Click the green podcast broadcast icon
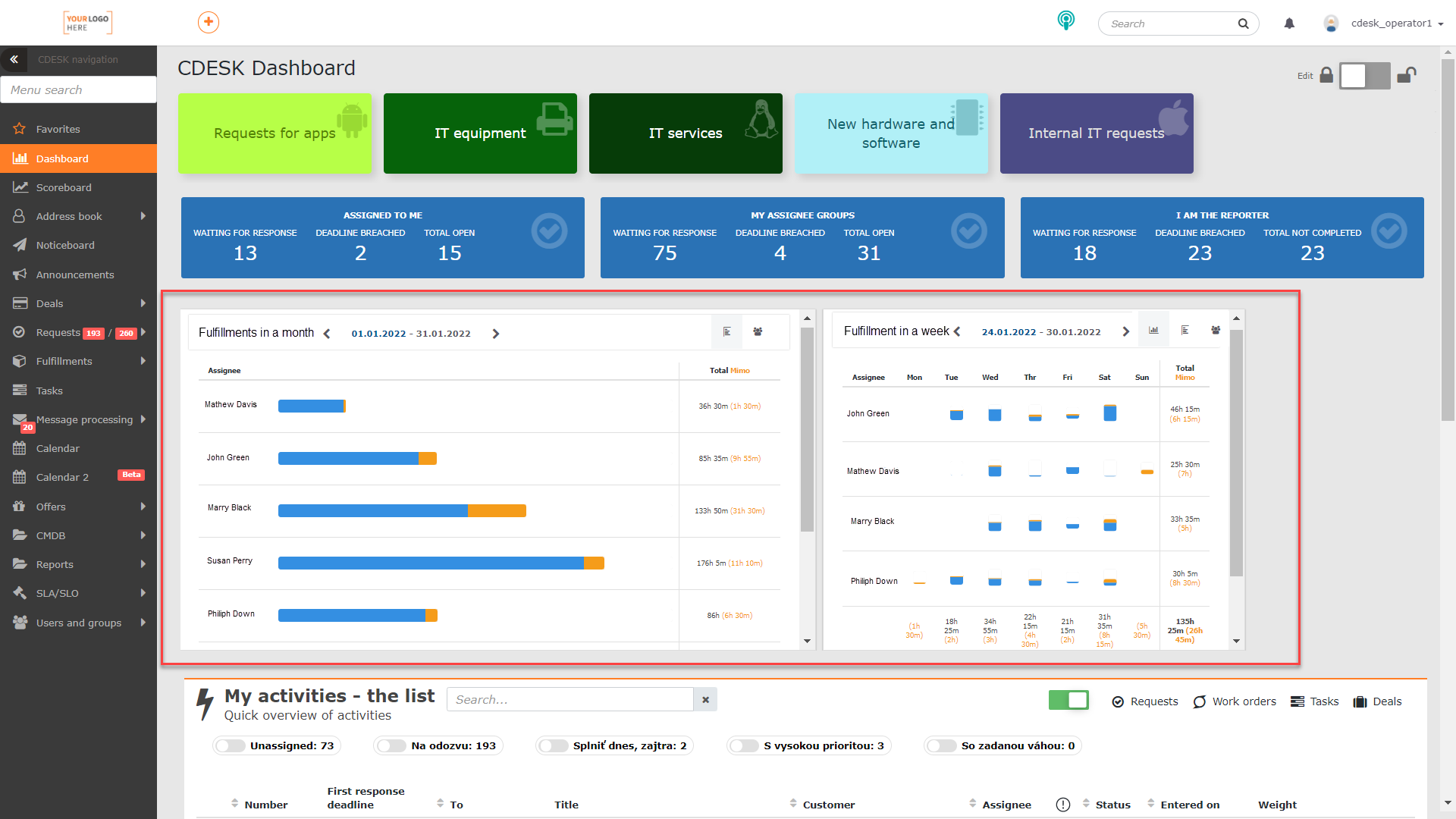Viewport: 1456px width, 819px height. click(x=1066, y=20)
